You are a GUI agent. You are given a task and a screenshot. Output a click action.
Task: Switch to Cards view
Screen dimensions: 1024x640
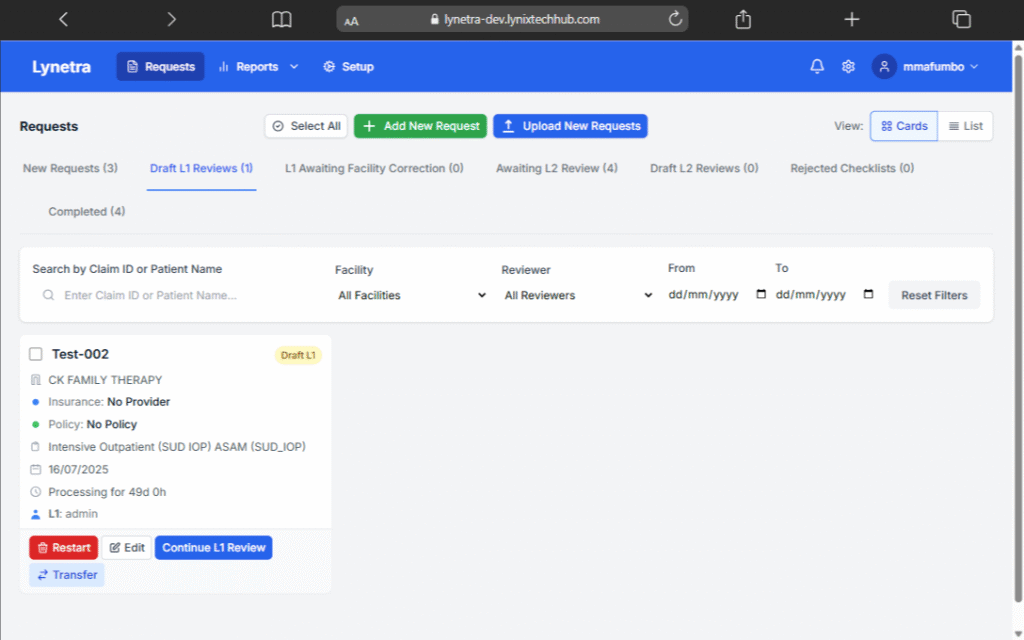(904, 126)
